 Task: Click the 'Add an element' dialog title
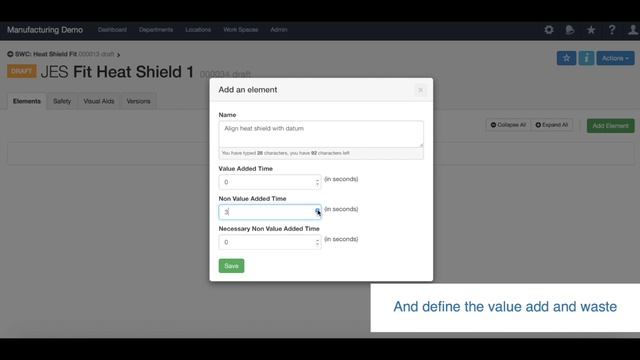248,90
